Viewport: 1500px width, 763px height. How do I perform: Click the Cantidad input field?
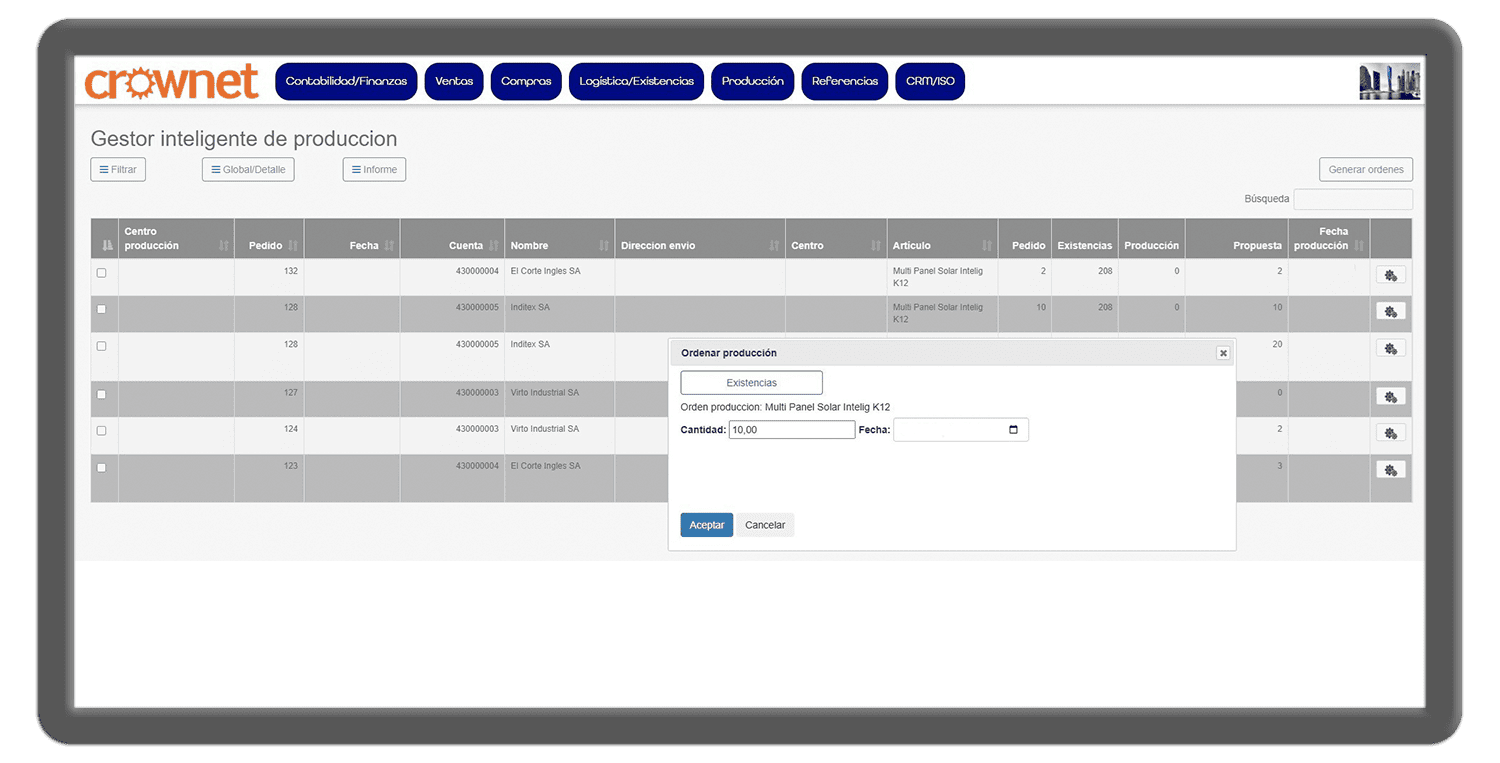coord(791,430)
